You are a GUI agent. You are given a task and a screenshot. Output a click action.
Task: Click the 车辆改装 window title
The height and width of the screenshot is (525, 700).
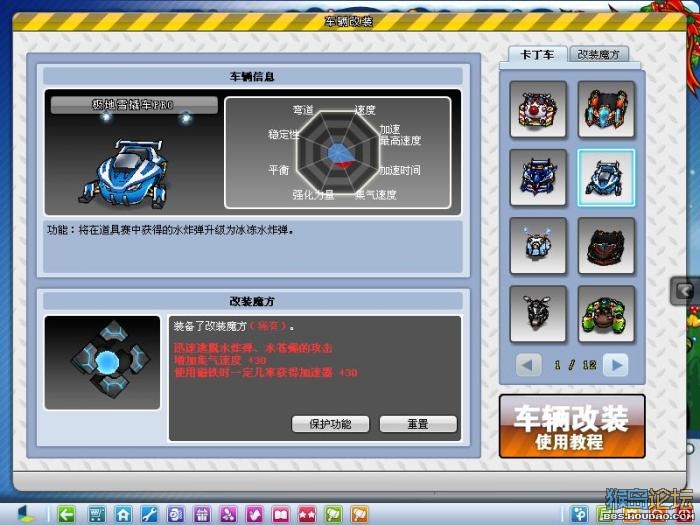[x=349, y=21]
